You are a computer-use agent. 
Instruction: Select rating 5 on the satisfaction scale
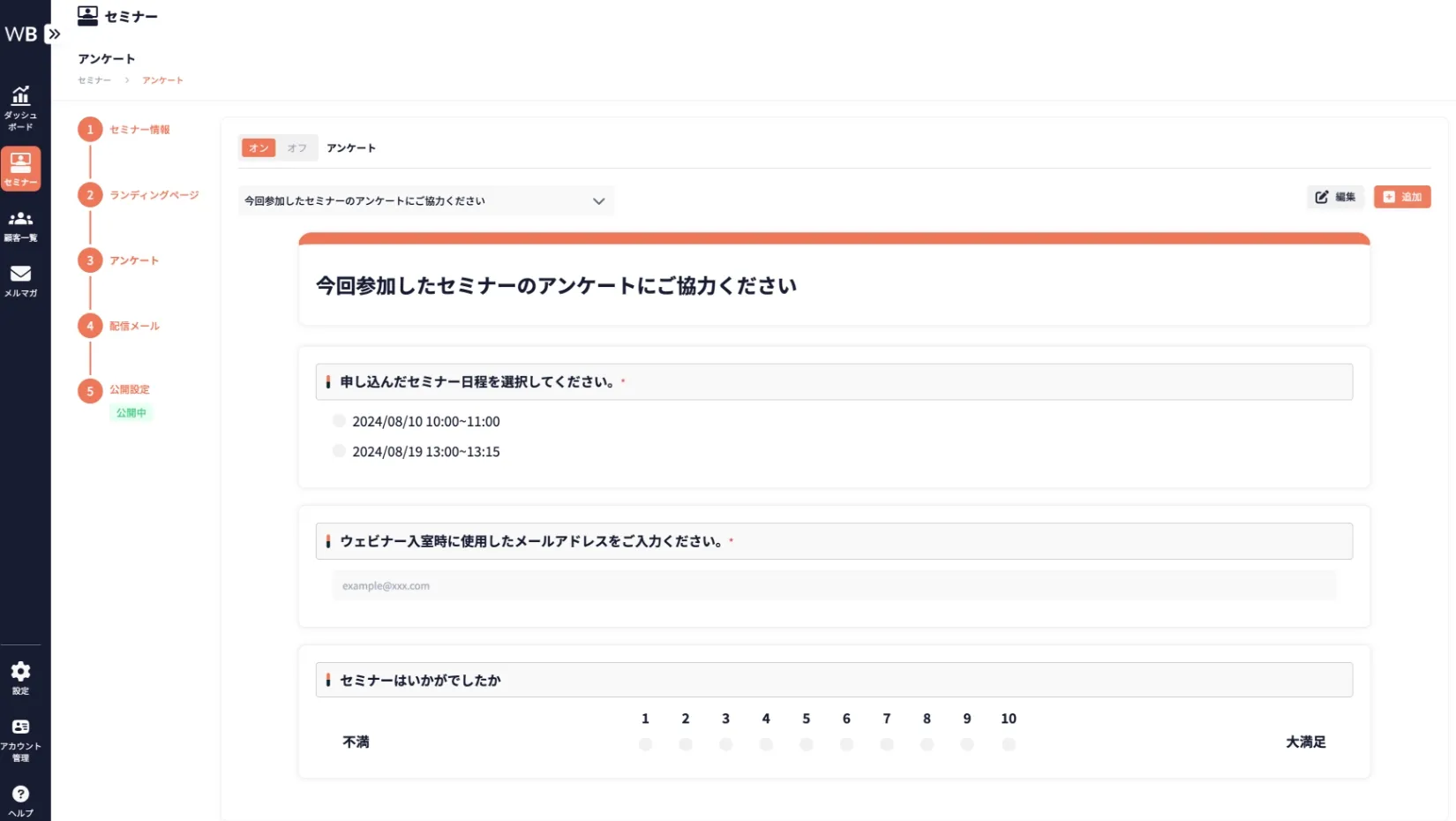[806, 744]
